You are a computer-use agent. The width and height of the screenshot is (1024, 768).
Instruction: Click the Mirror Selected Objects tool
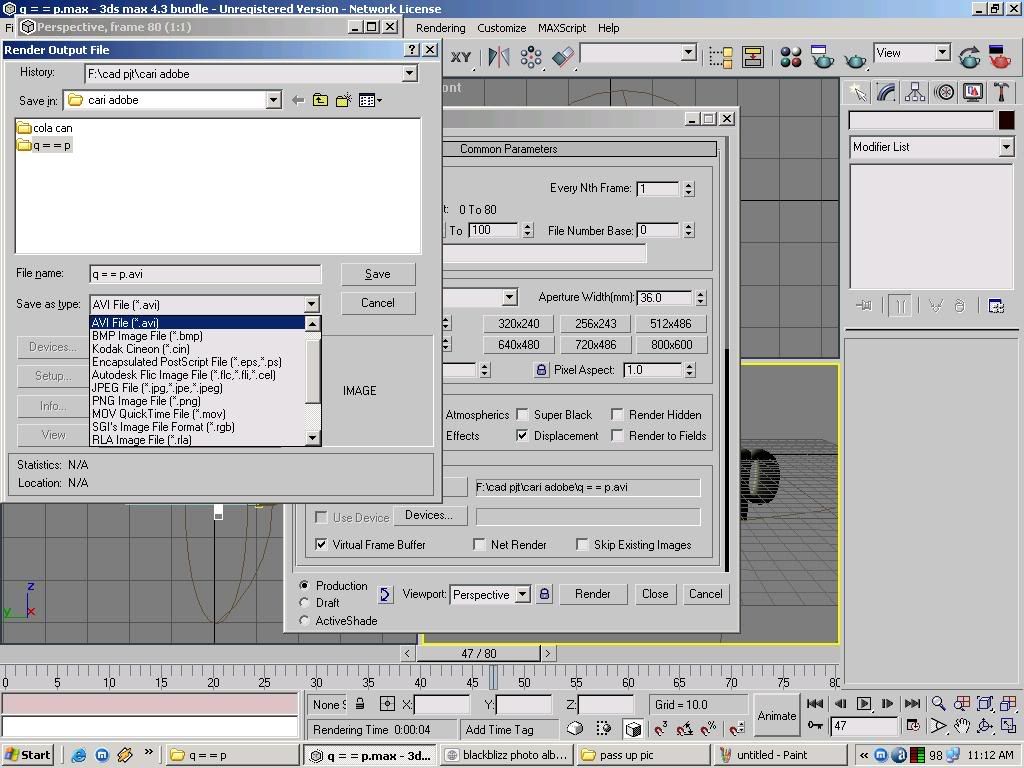(x=498, y=57)
